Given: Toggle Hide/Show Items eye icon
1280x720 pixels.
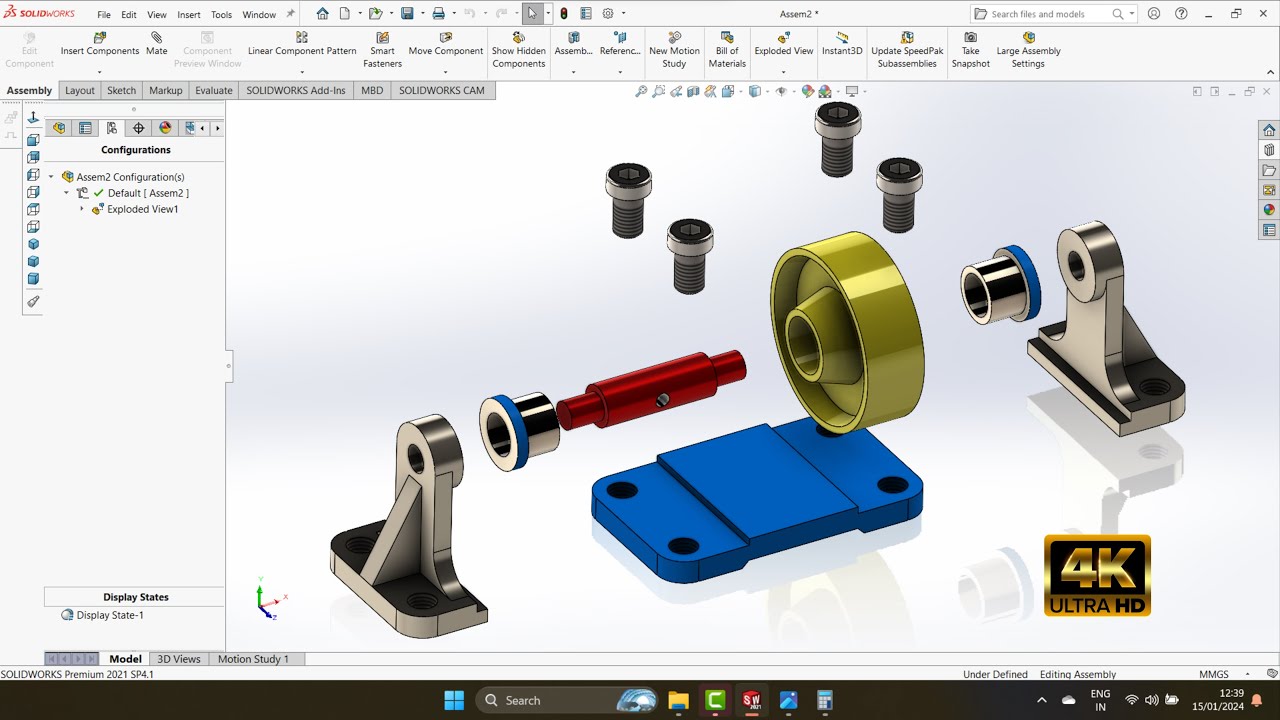Looking at the screenshot, I should (x=781, y=91).
